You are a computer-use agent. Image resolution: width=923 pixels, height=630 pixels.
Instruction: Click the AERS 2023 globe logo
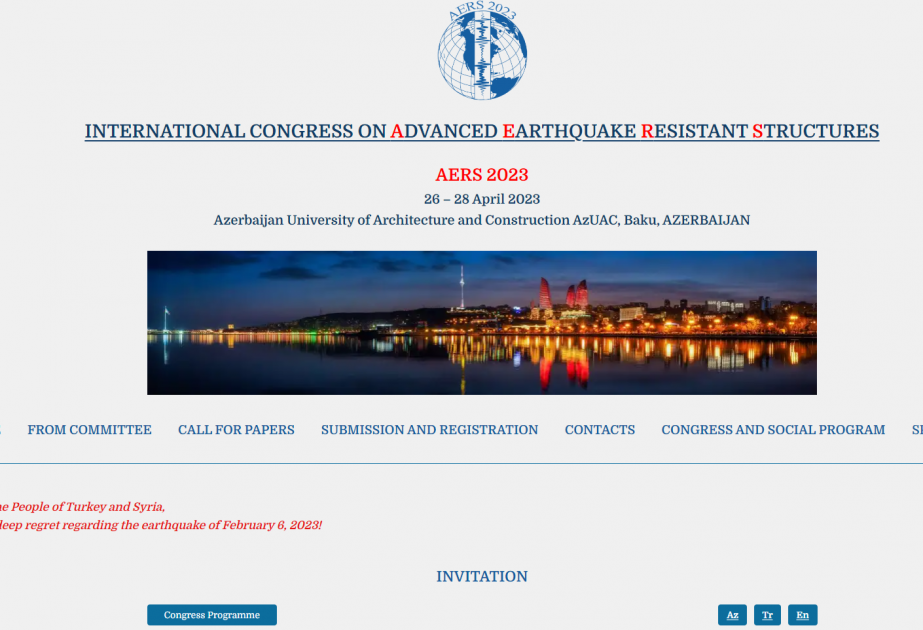point(481,52)
